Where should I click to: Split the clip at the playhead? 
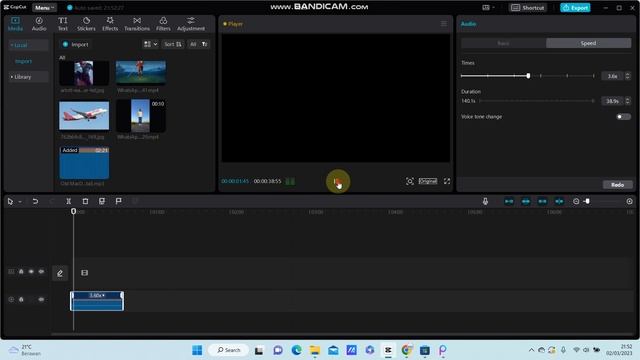click(x=69, y=201)
